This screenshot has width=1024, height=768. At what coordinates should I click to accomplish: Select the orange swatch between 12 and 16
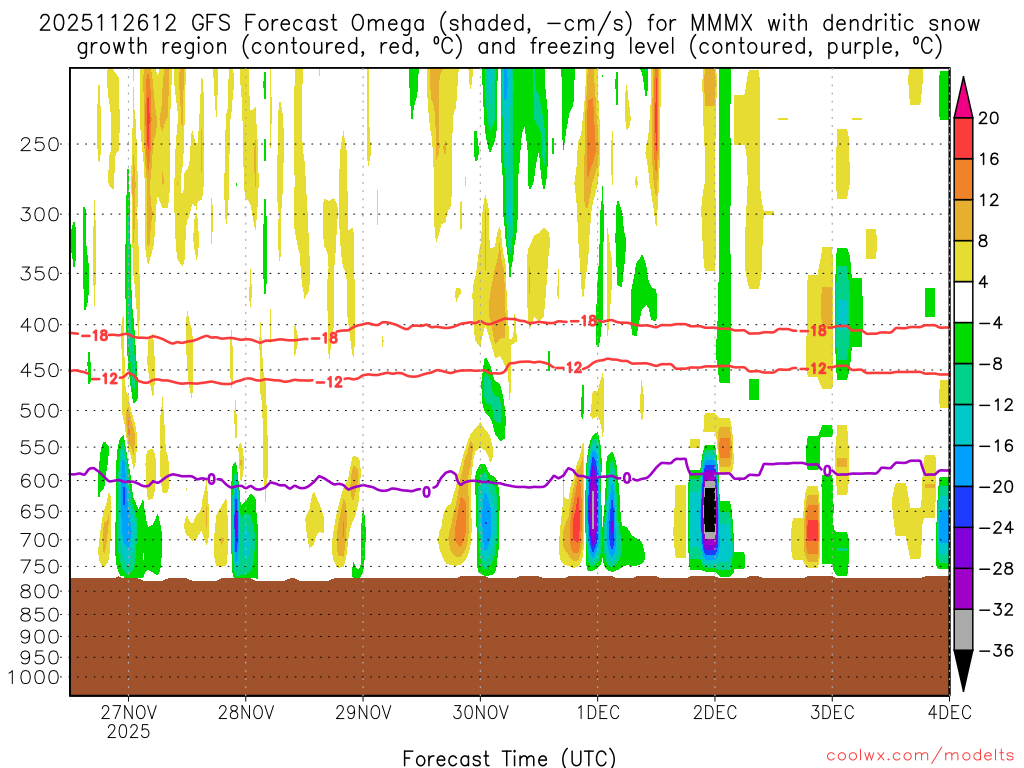coord(964,179)
